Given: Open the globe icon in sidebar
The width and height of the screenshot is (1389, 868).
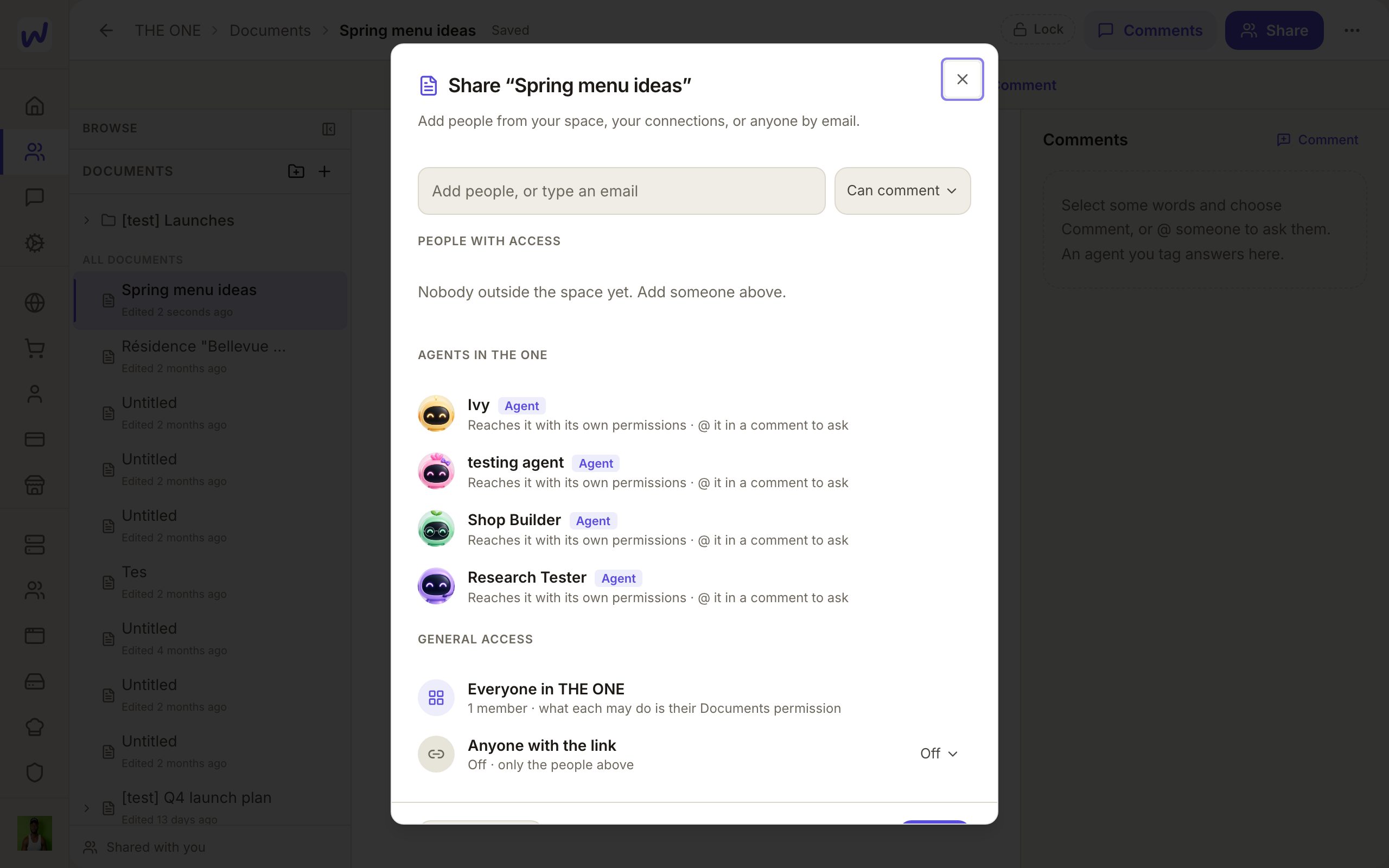Looking at the screenshot, I should pos(34,303).
